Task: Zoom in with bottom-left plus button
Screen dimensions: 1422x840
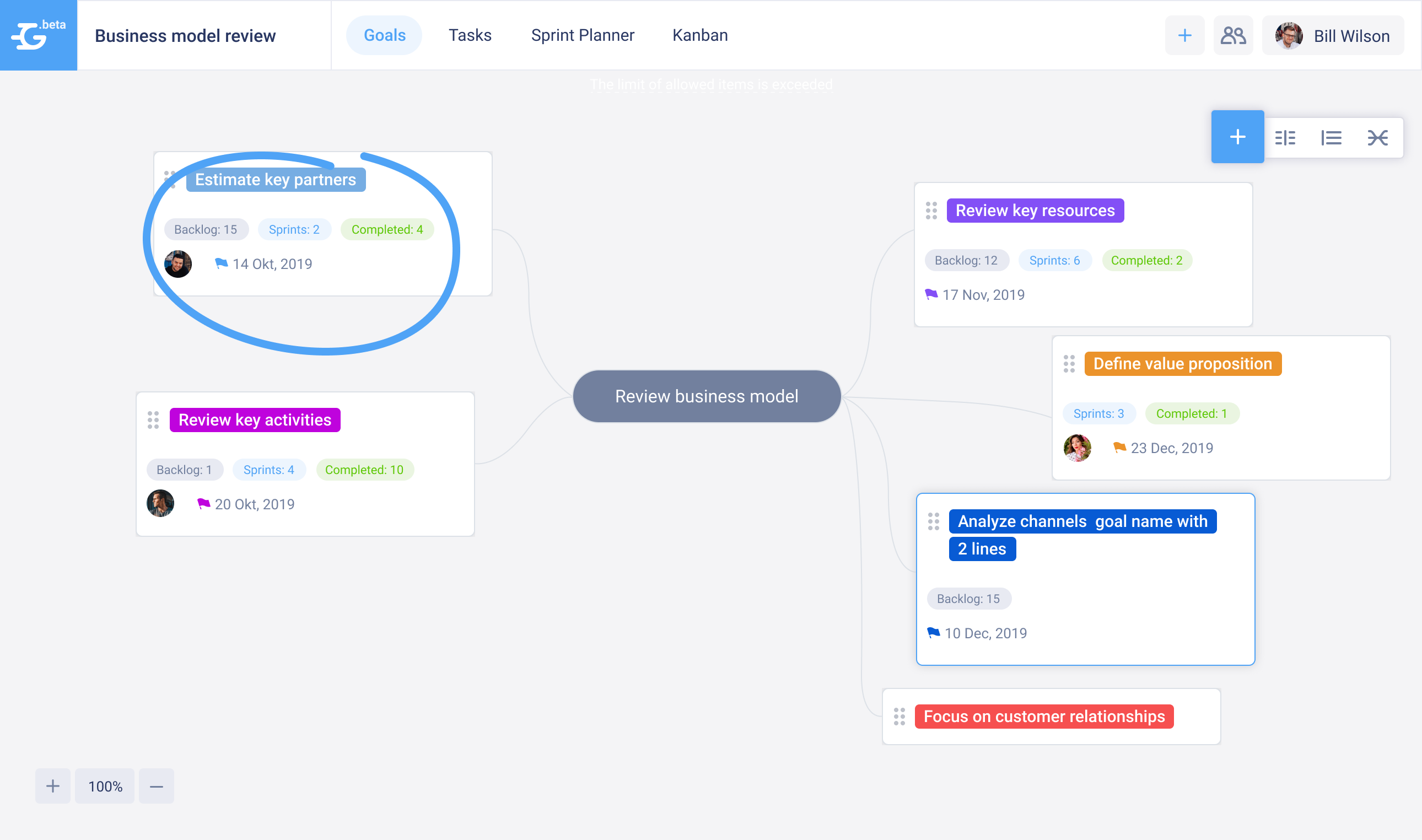Action: tap(52, 785)
